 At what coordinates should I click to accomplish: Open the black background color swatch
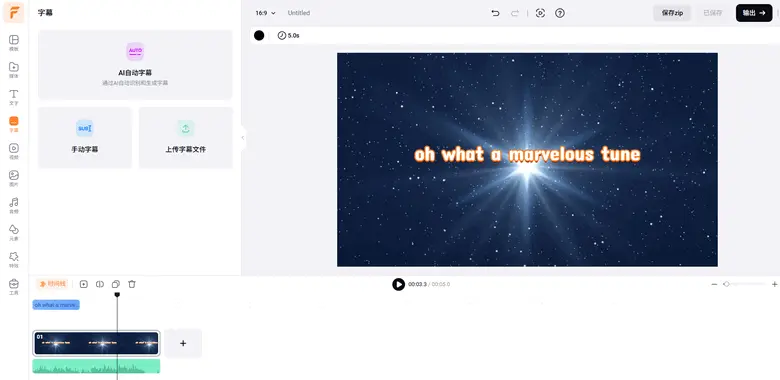click(259, 35)
